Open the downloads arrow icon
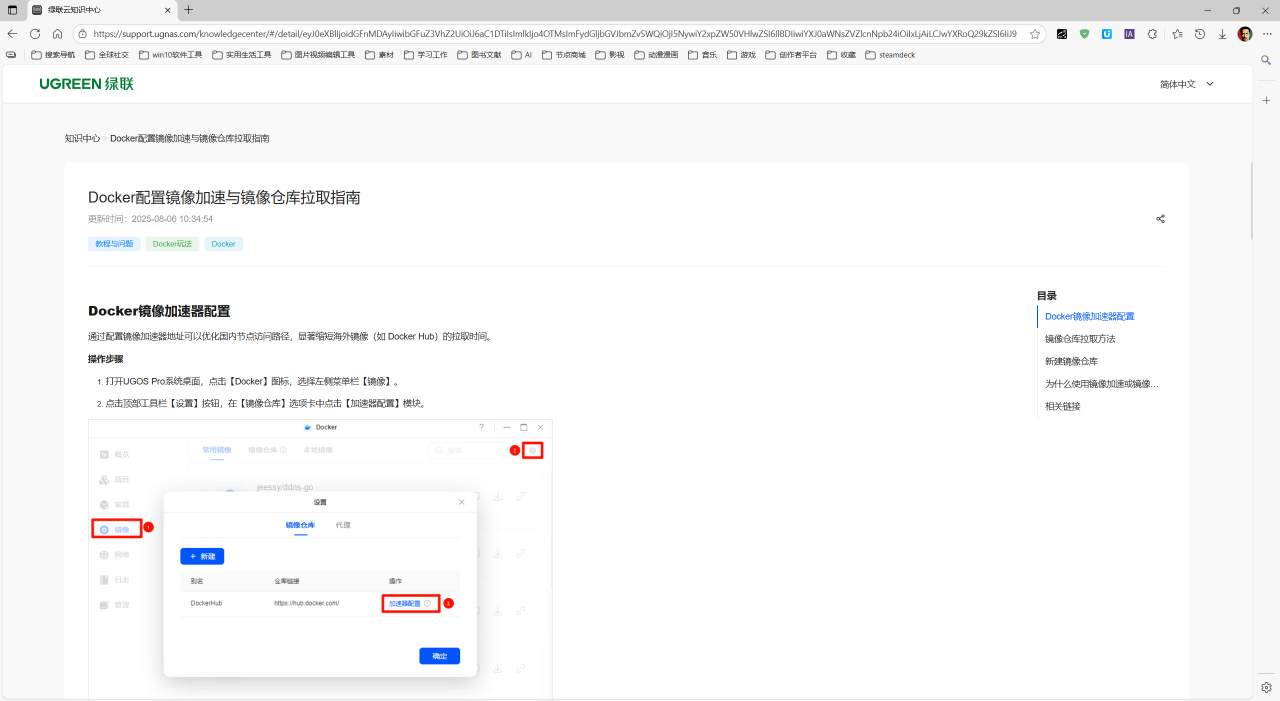Viewport: 1280px width, 701px height. point(1222,33)
